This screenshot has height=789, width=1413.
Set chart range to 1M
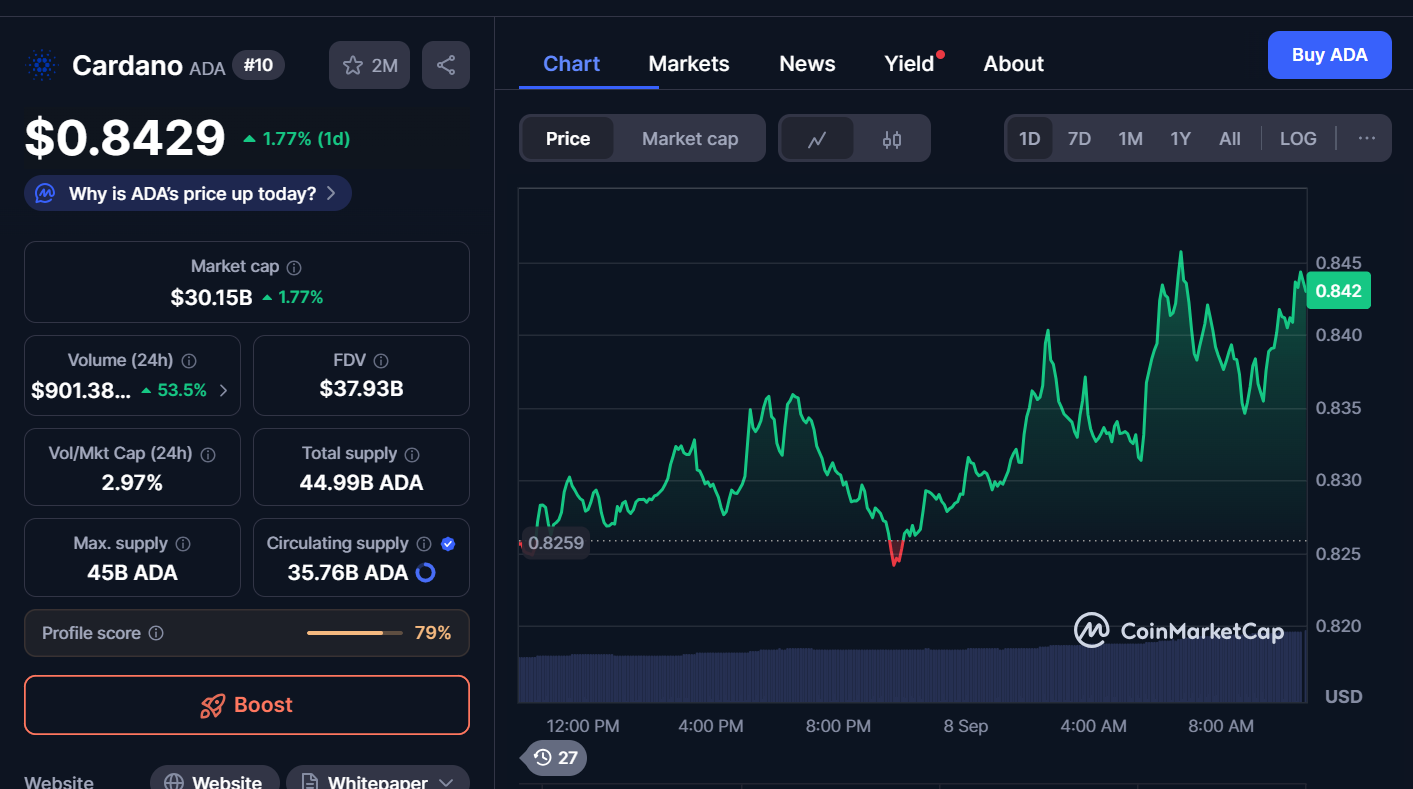[x=1130, y=139]
